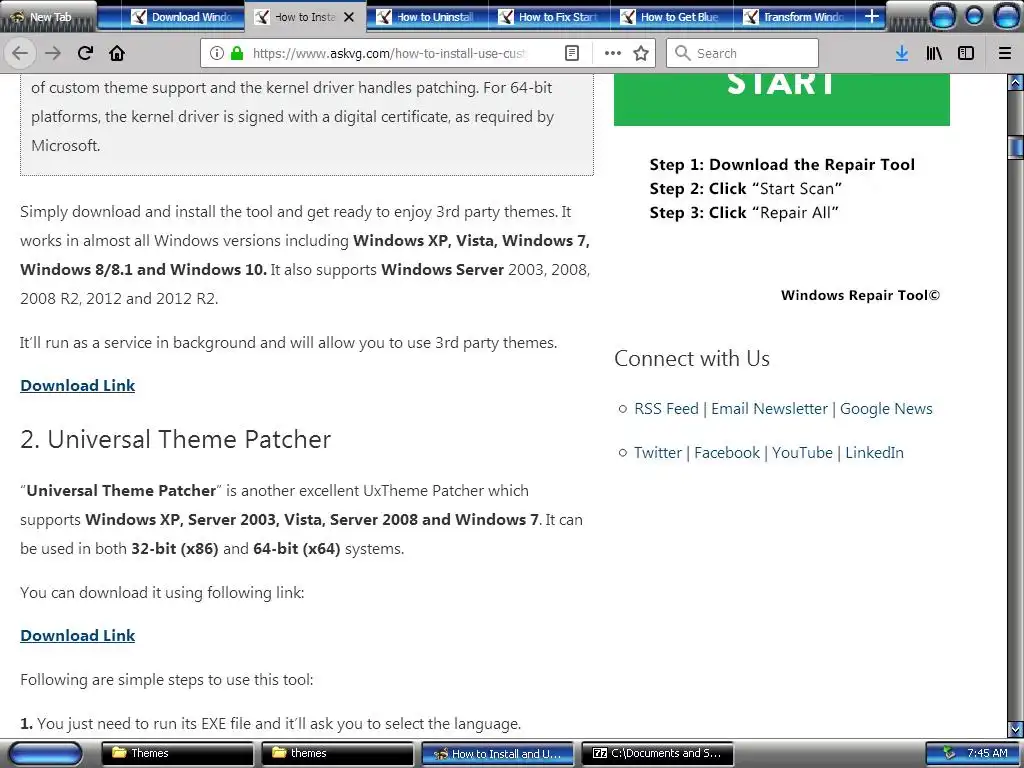The height and width of the screenshot is (768, 1024).
Task: Toggle reader view in address bar
Action: pos(572,53)
